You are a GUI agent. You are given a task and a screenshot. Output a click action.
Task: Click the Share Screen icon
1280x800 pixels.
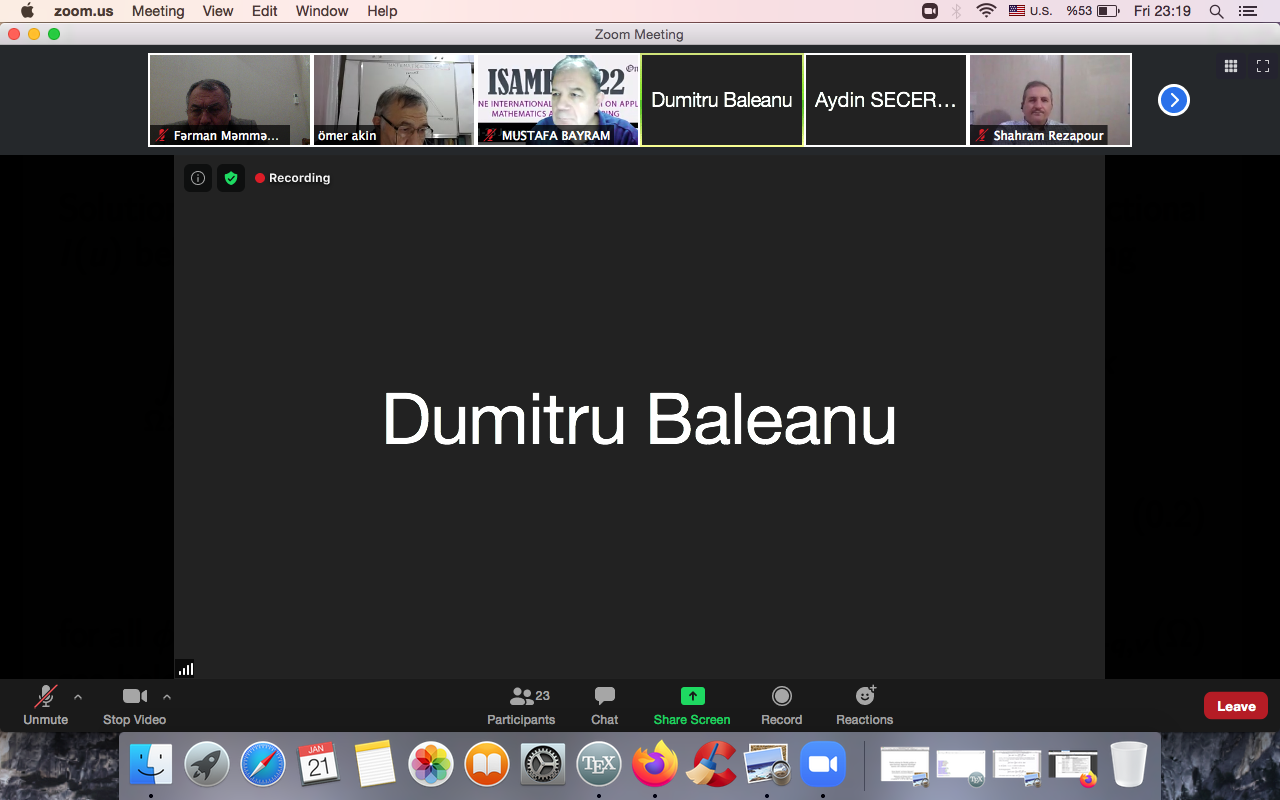click(x=692, y=697)
